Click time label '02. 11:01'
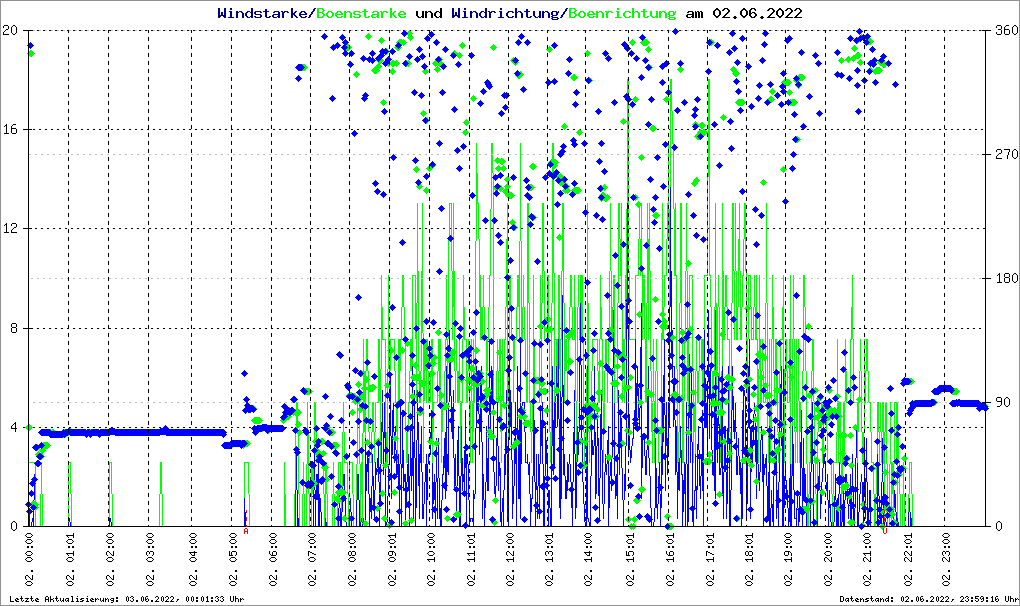The width and height of the screenshot is (1020, 606). pyautogui.click(x=471, y=559)
